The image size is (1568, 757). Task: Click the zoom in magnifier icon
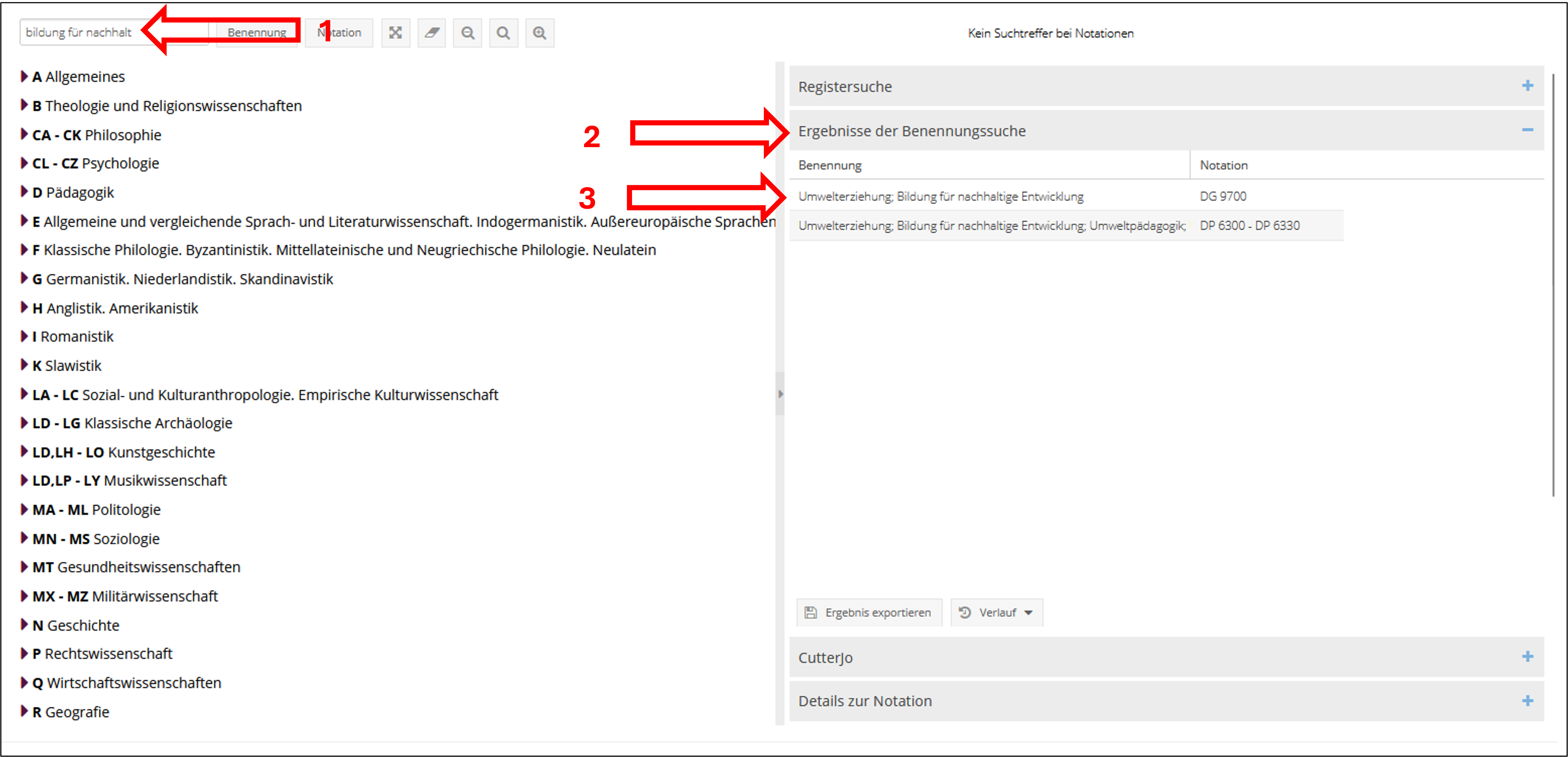point(539,33)
